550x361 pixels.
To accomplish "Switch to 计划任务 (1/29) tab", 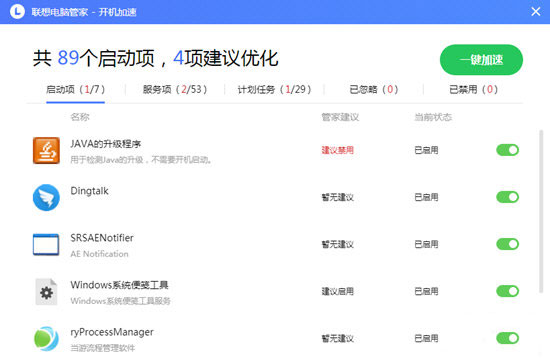I will [274, 89].
